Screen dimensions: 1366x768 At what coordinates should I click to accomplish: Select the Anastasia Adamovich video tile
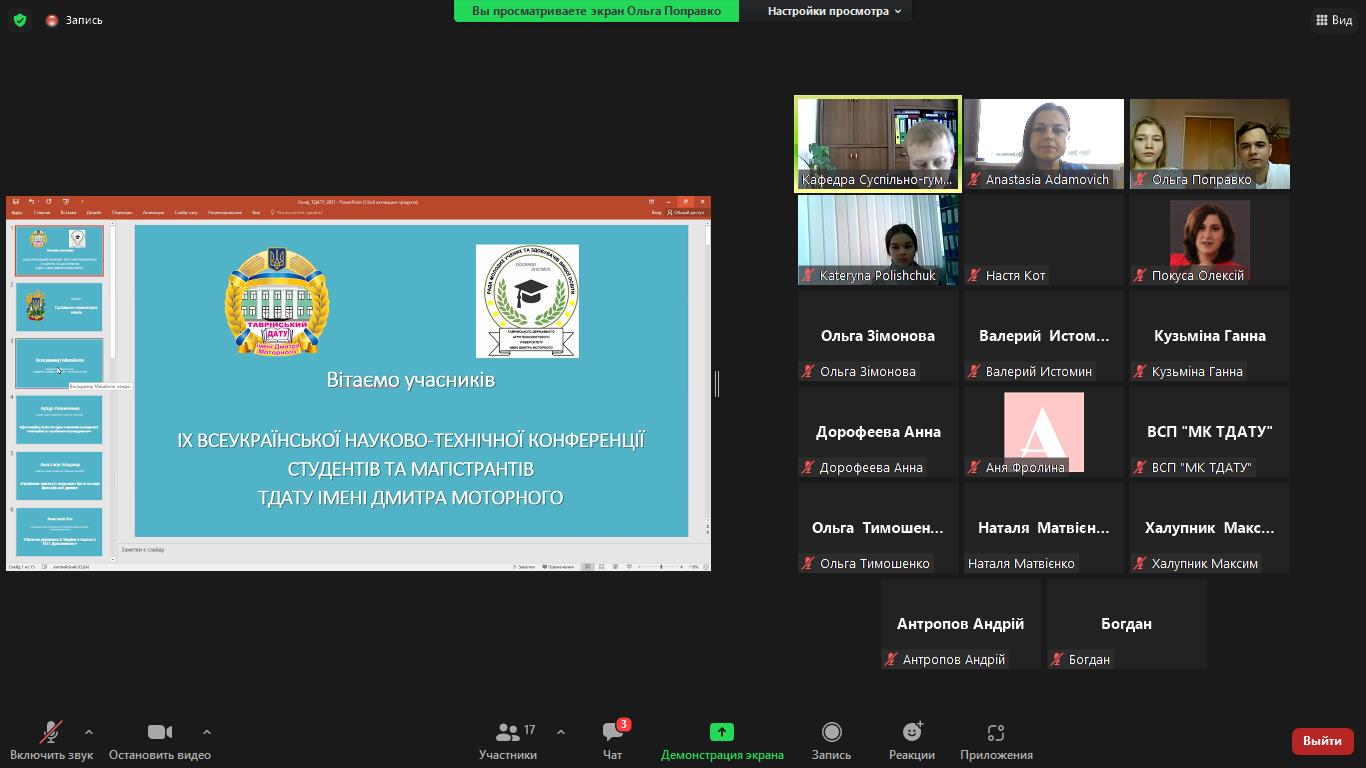point(1044,144)
